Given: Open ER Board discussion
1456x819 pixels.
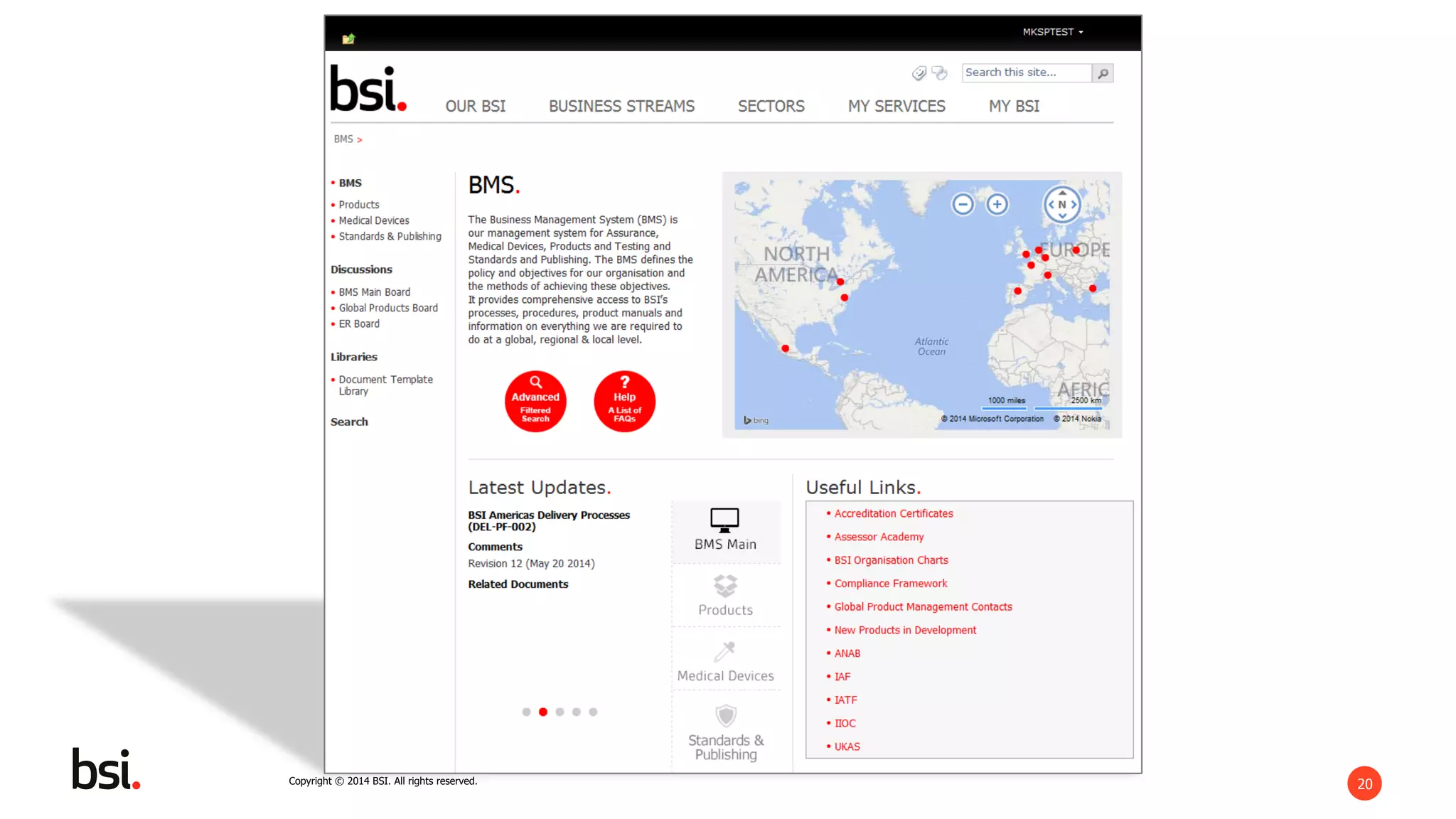Looking at the screenshot, I should (359, 323).
